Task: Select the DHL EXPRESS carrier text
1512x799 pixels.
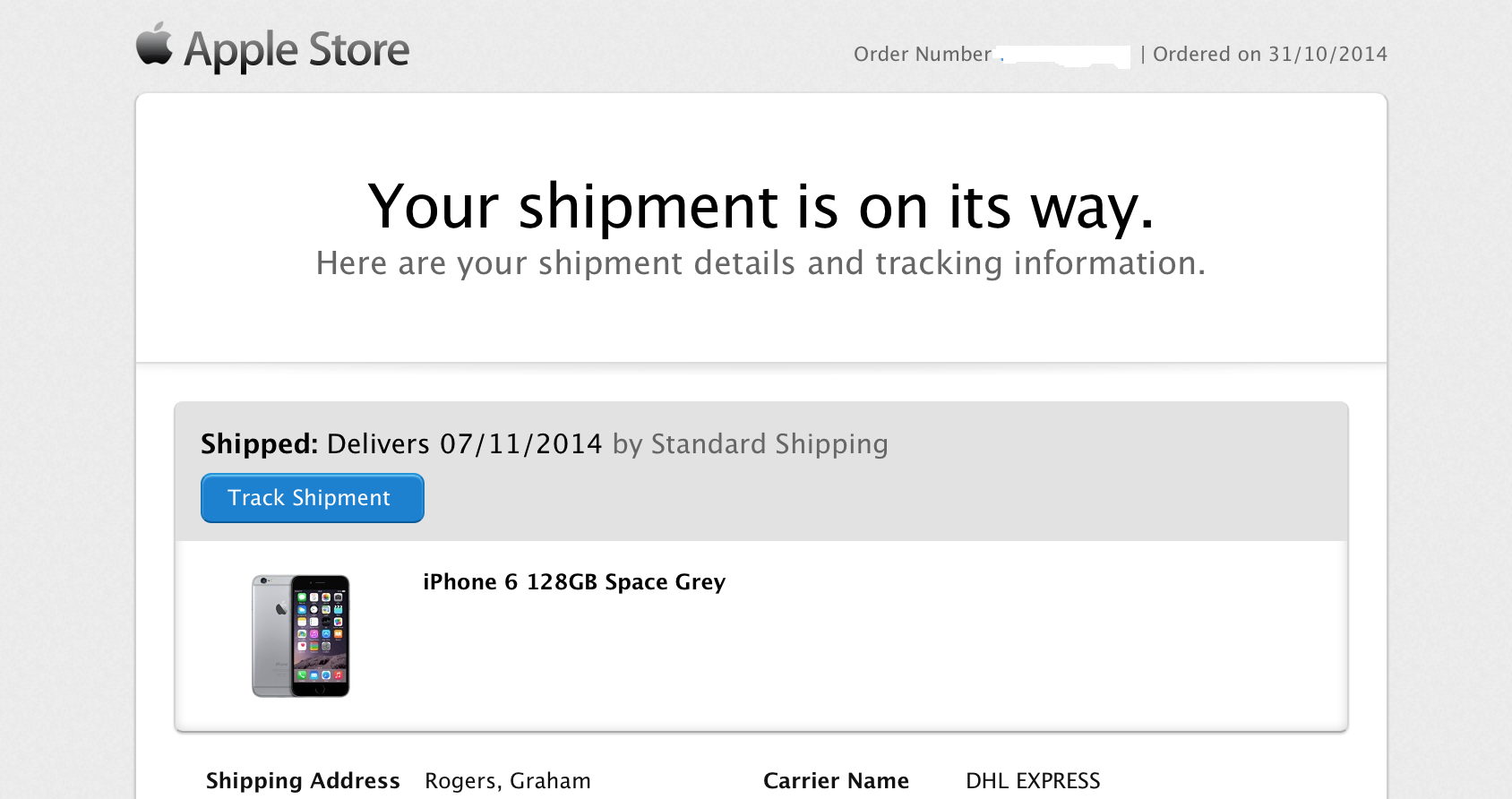Action: coord(1033,781)
